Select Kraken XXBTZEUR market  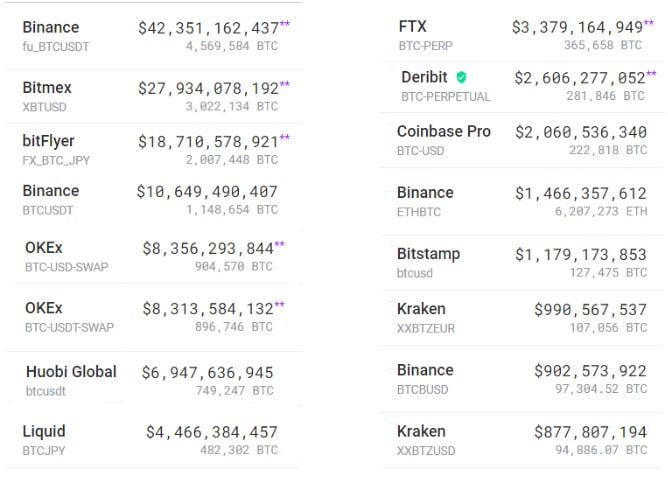(522, 318)
